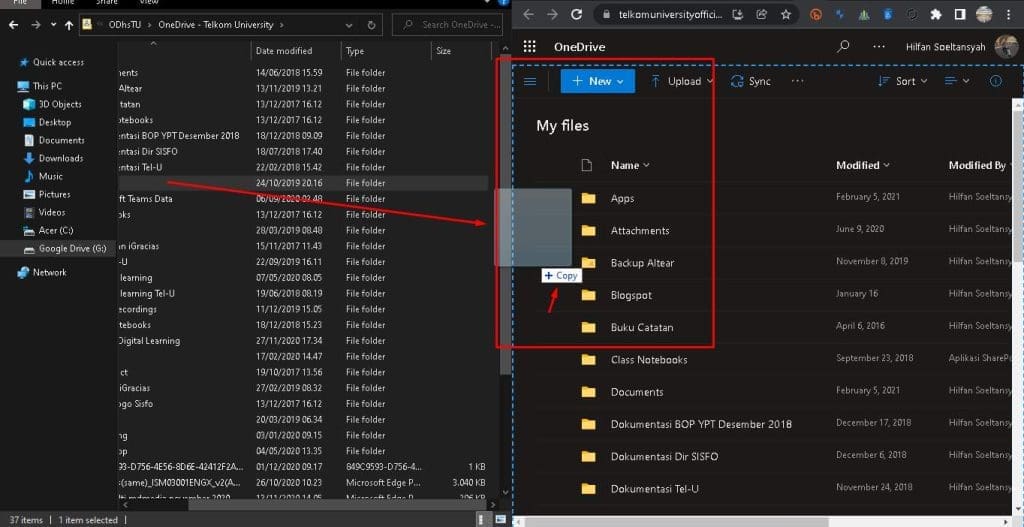The height and width of the screenshot is (527, 1024).
Task: Open the Sort dropdown in OneDrive
Action: [x=903, y=81]
